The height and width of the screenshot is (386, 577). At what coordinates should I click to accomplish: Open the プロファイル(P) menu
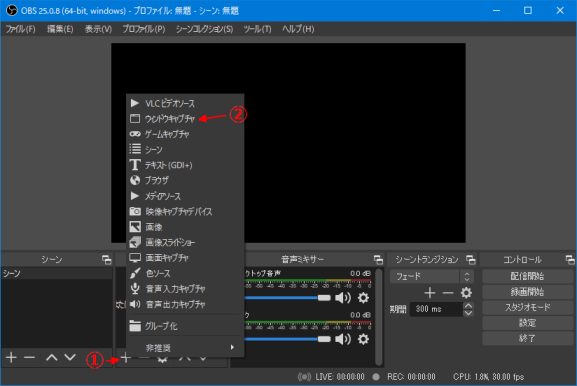tap(144, 29)
